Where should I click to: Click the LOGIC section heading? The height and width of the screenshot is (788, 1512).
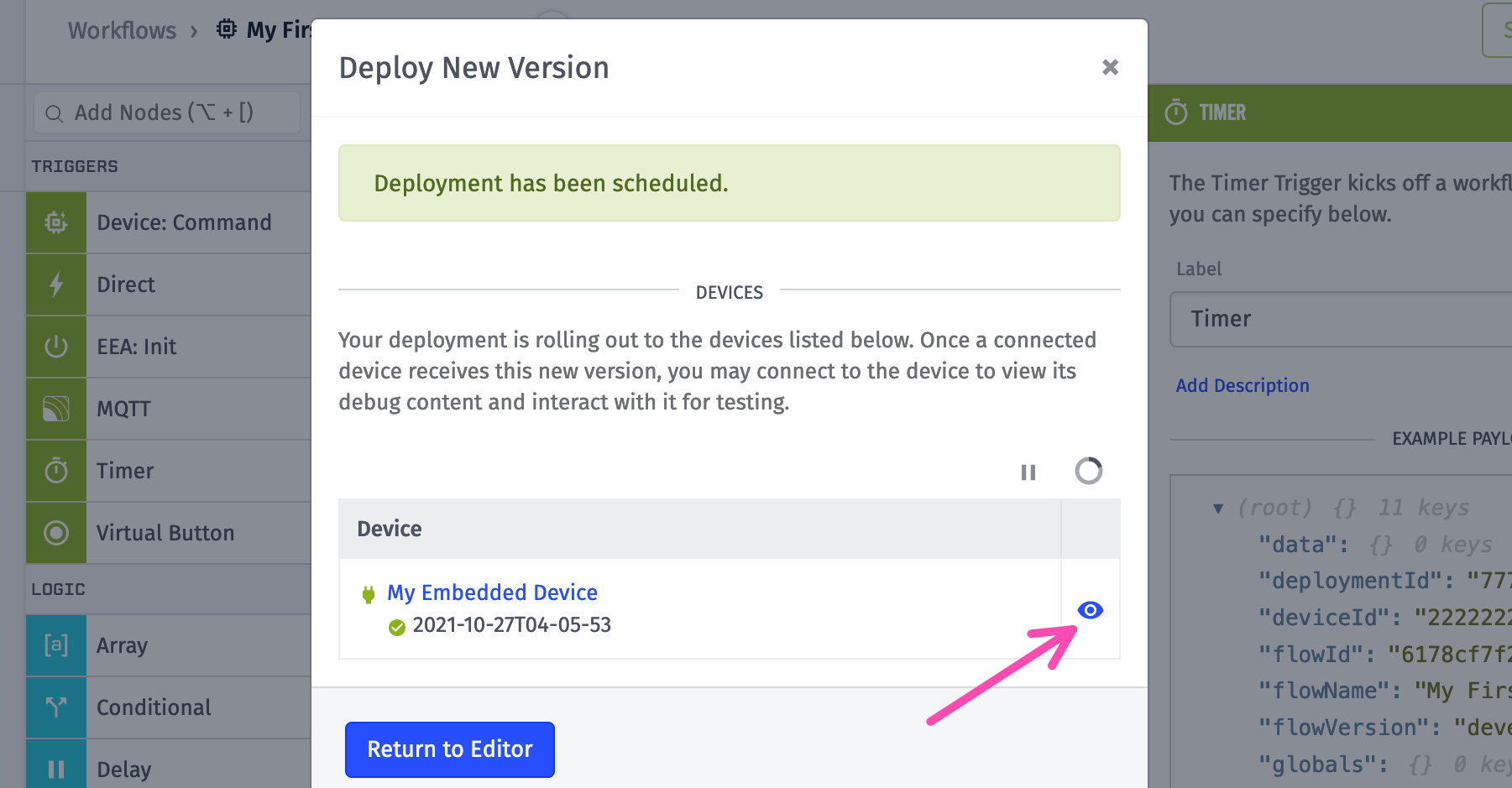tap(58, 589)
